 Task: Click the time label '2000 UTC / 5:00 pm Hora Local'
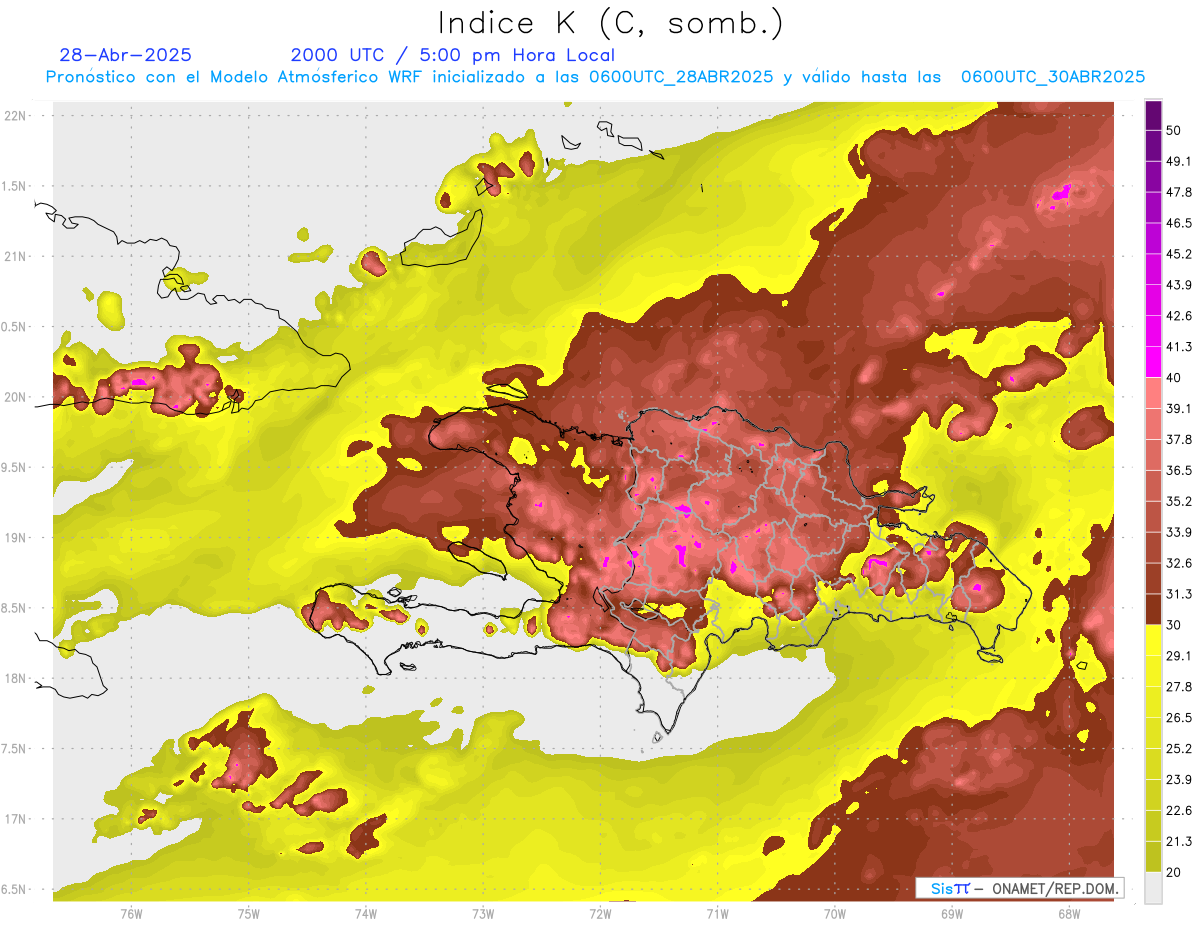(x=453, y=55)
